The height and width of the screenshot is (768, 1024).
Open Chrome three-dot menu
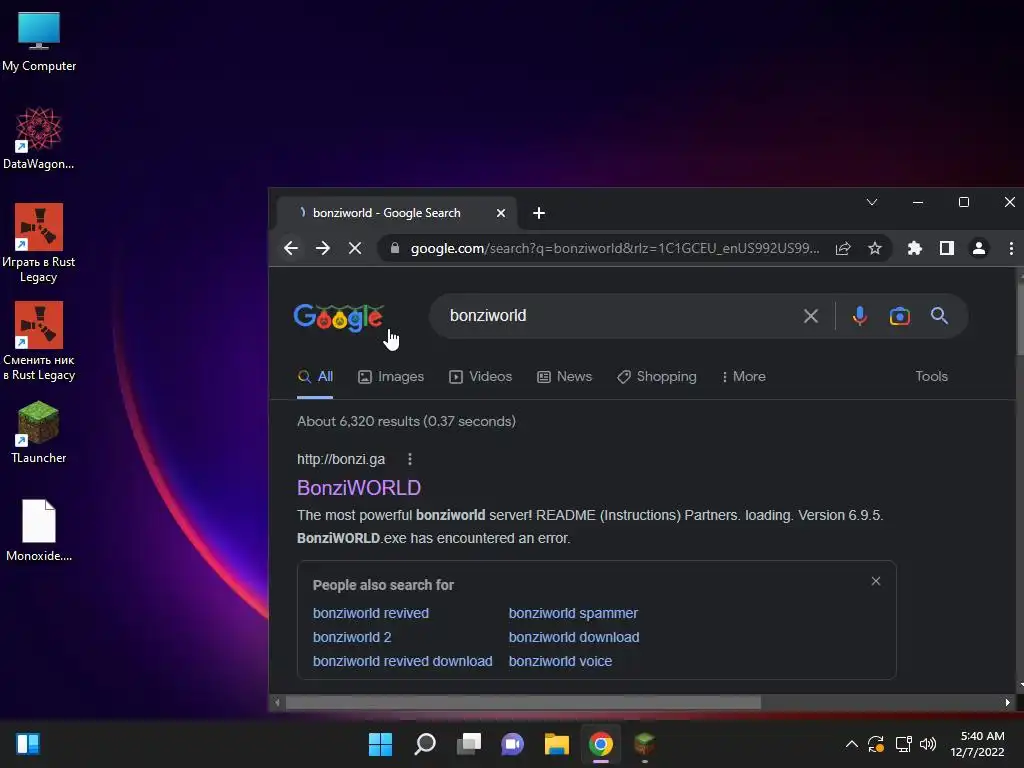1011,248
